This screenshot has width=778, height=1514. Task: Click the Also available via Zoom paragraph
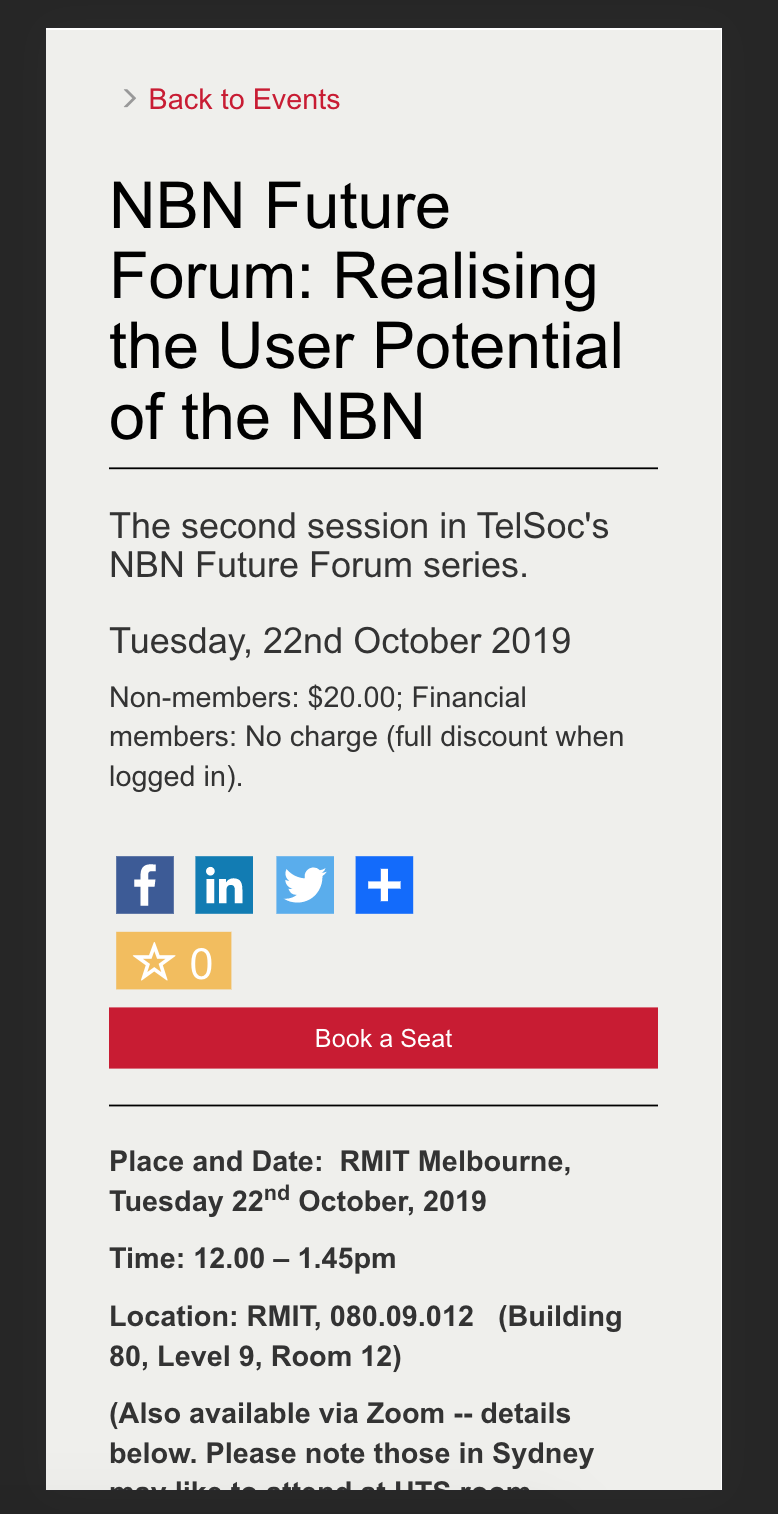pos(352,1433)
